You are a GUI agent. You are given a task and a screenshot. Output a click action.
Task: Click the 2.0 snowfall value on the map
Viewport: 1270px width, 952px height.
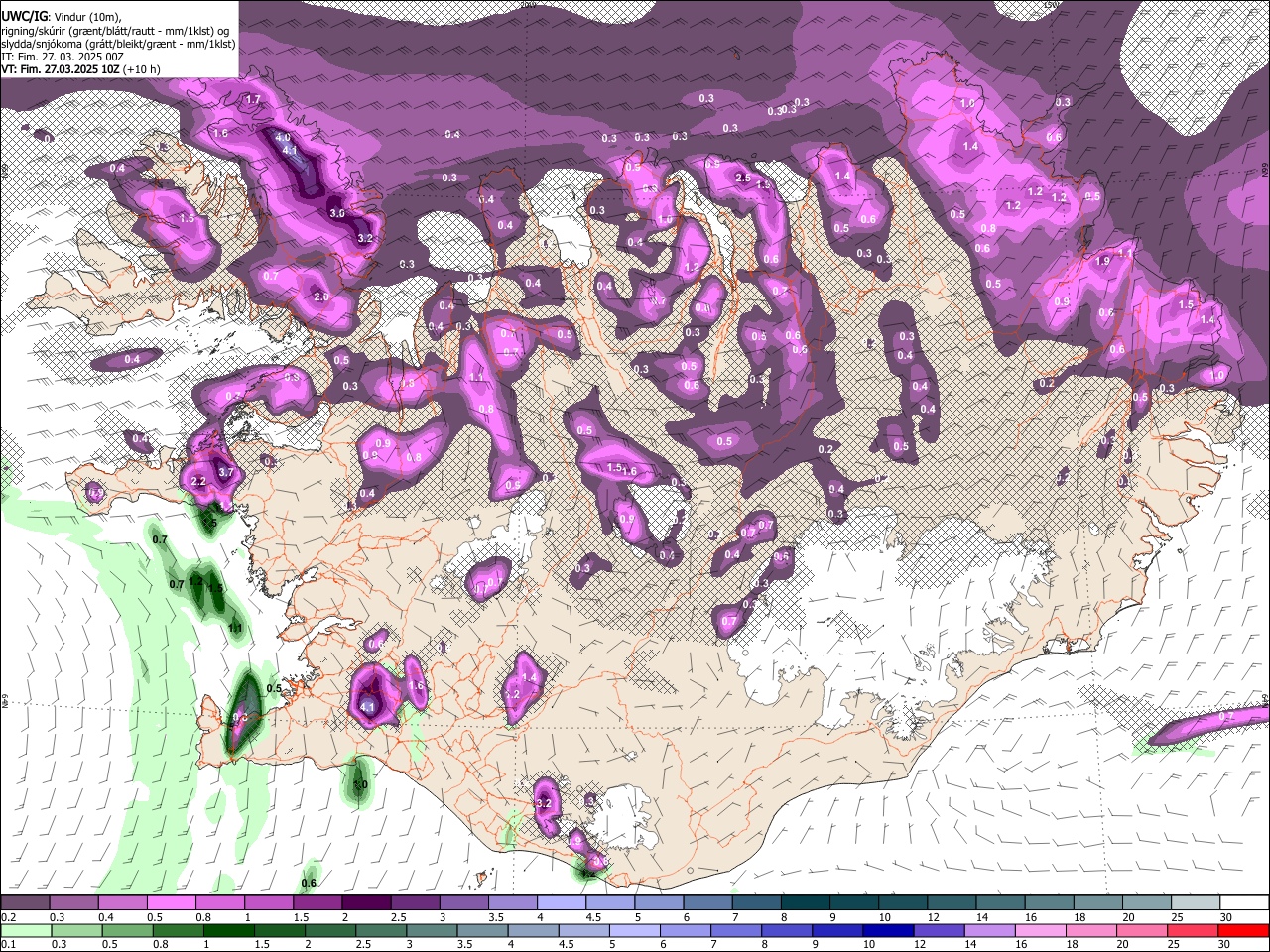click(x=320, y=297)
